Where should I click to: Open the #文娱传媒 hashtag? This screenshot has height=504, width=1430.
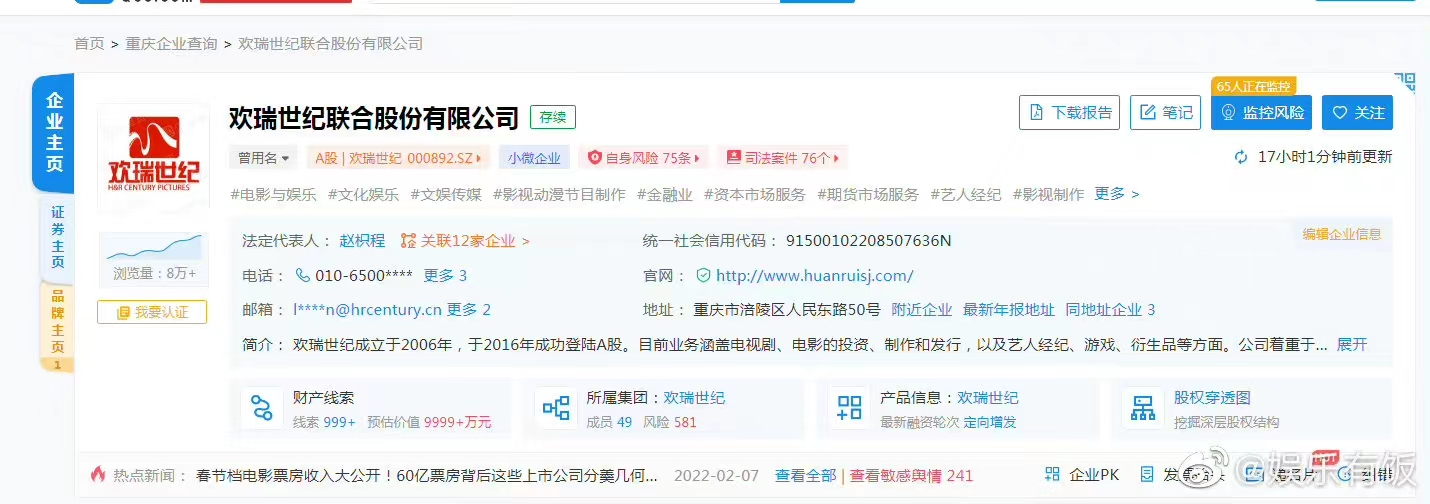tap(445, 194)
